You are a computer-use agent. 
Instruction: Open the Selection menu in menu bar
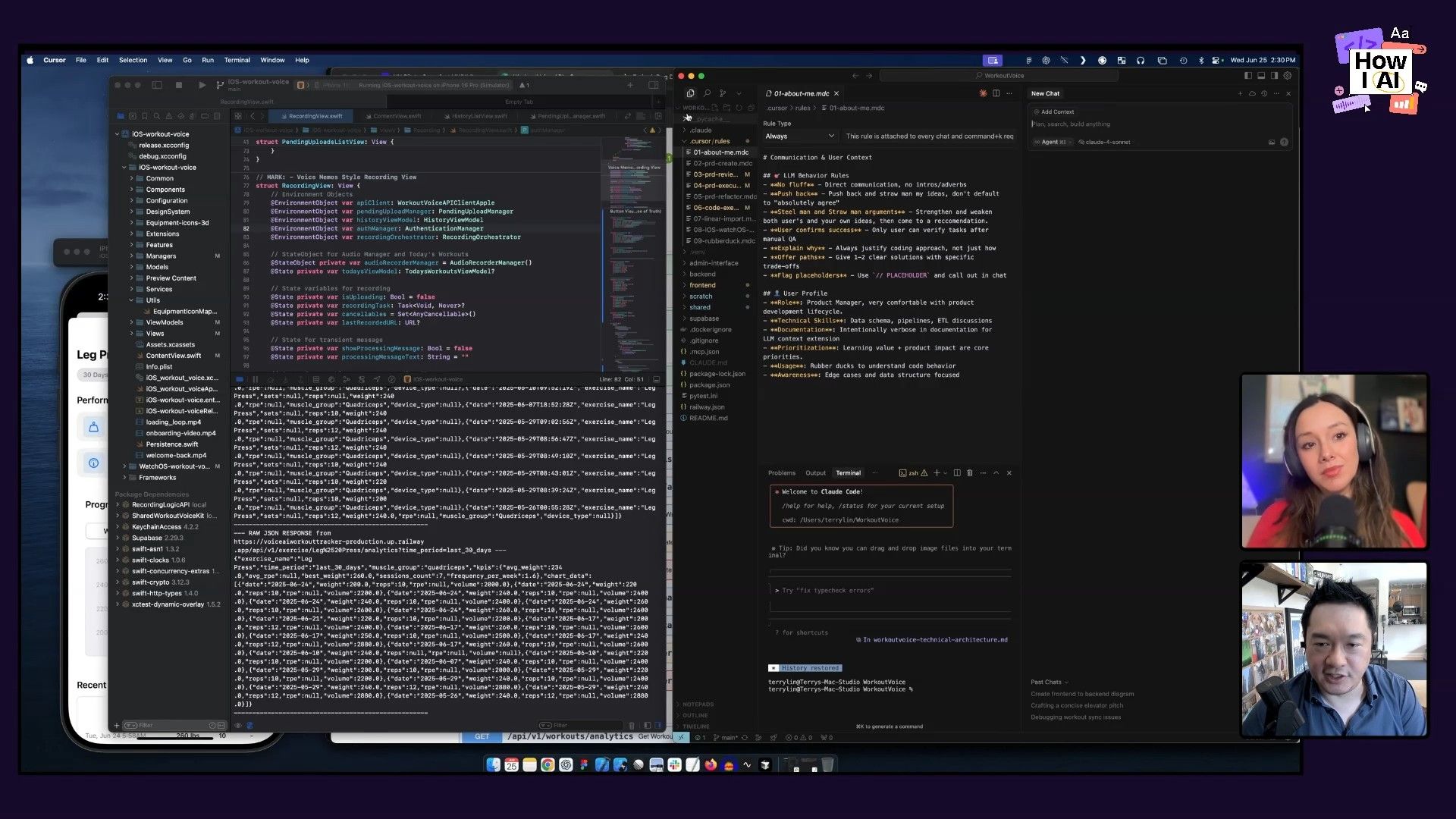[133, 60]
